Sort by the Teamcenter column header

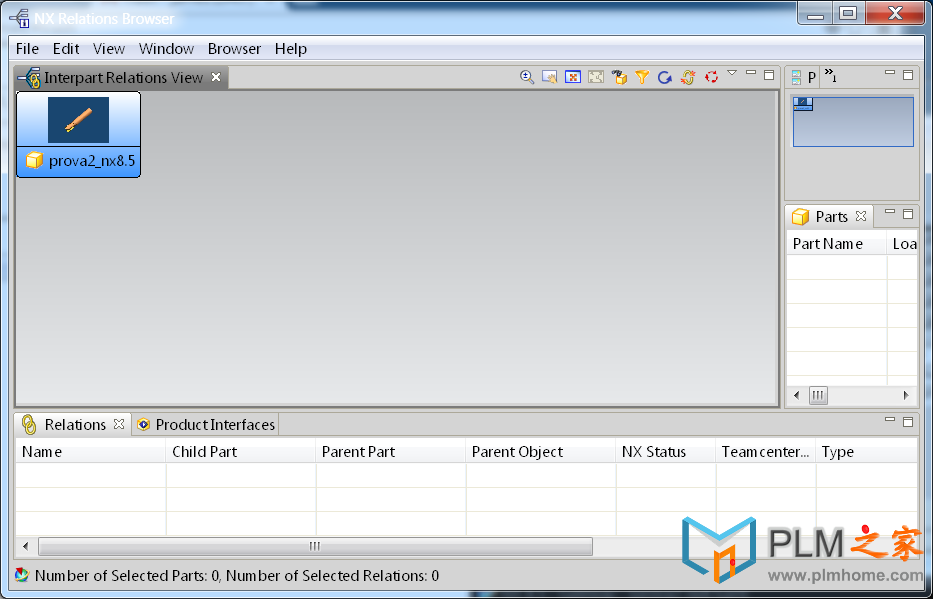766,452
